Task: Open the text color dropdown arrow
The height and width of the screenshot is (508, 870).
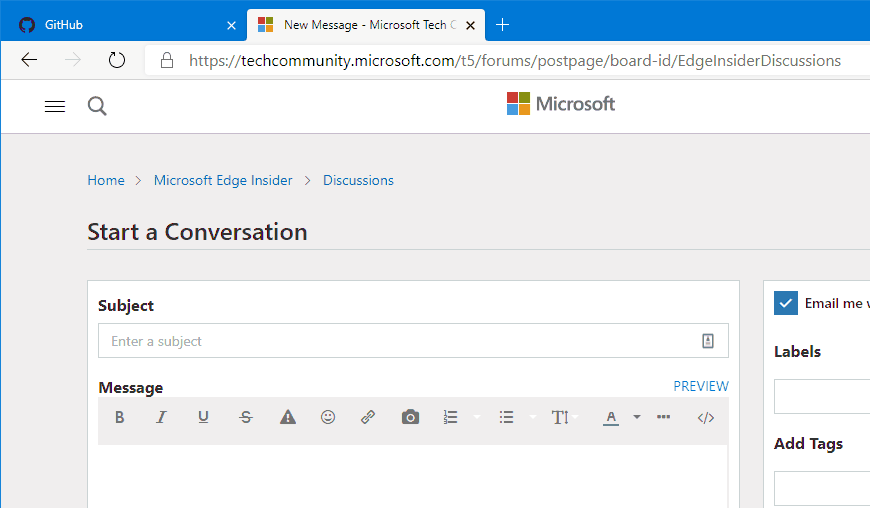Action: click(637, 418)
